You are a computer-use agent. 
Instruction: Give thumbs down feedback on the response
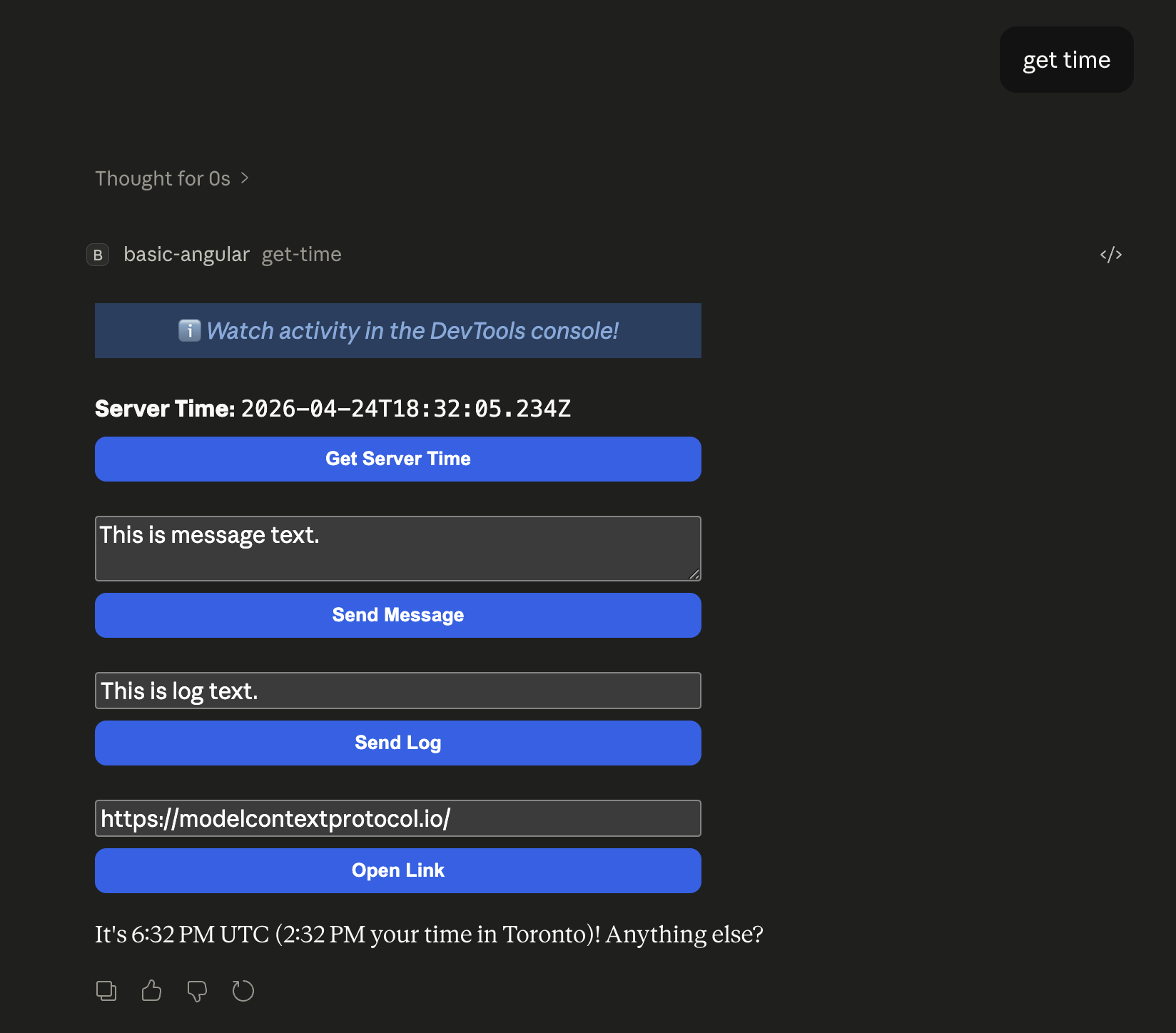[197, 990]
